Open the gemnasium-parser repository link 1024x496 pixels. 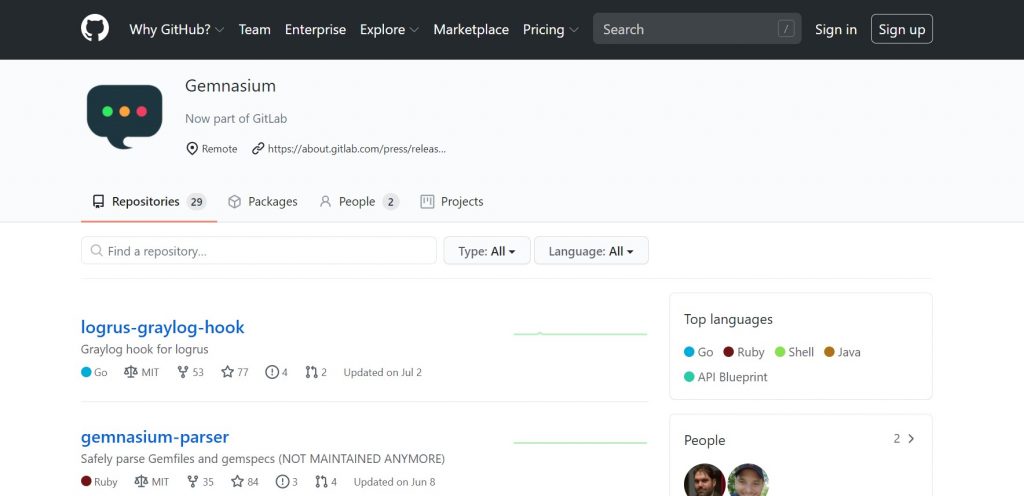(155, 437)
